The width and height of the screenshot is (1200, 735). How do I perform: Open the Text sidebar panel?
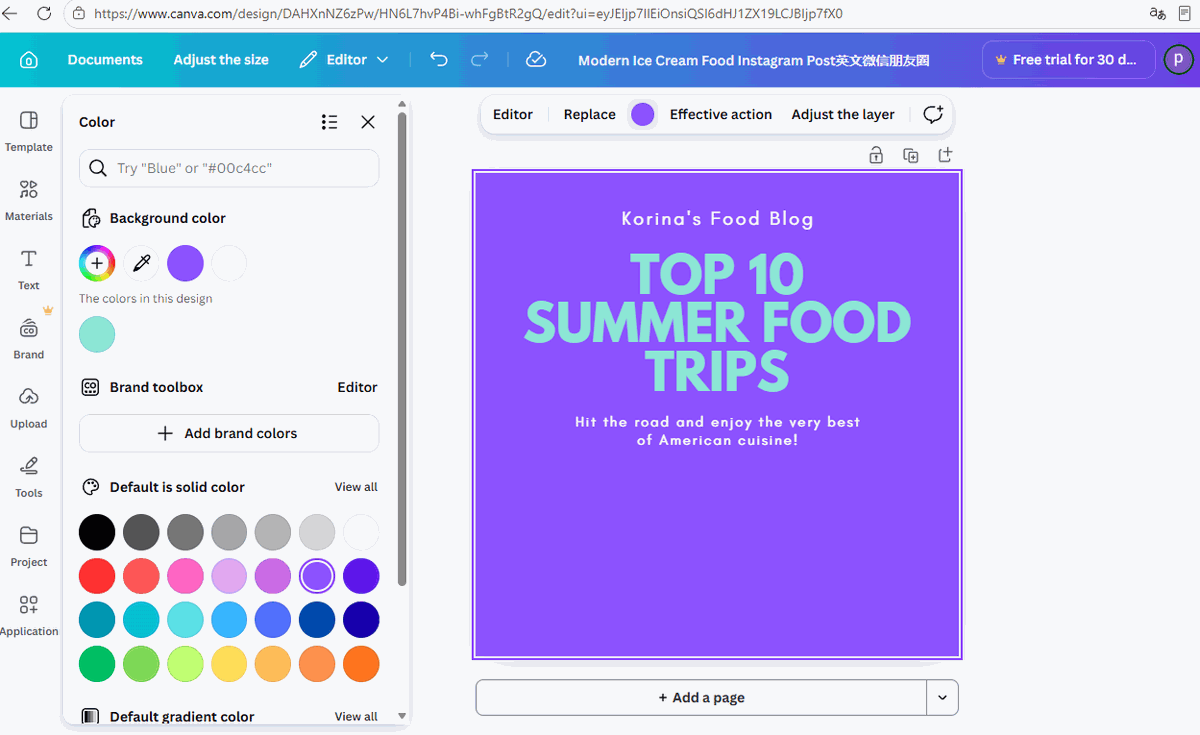coord(29,269)
